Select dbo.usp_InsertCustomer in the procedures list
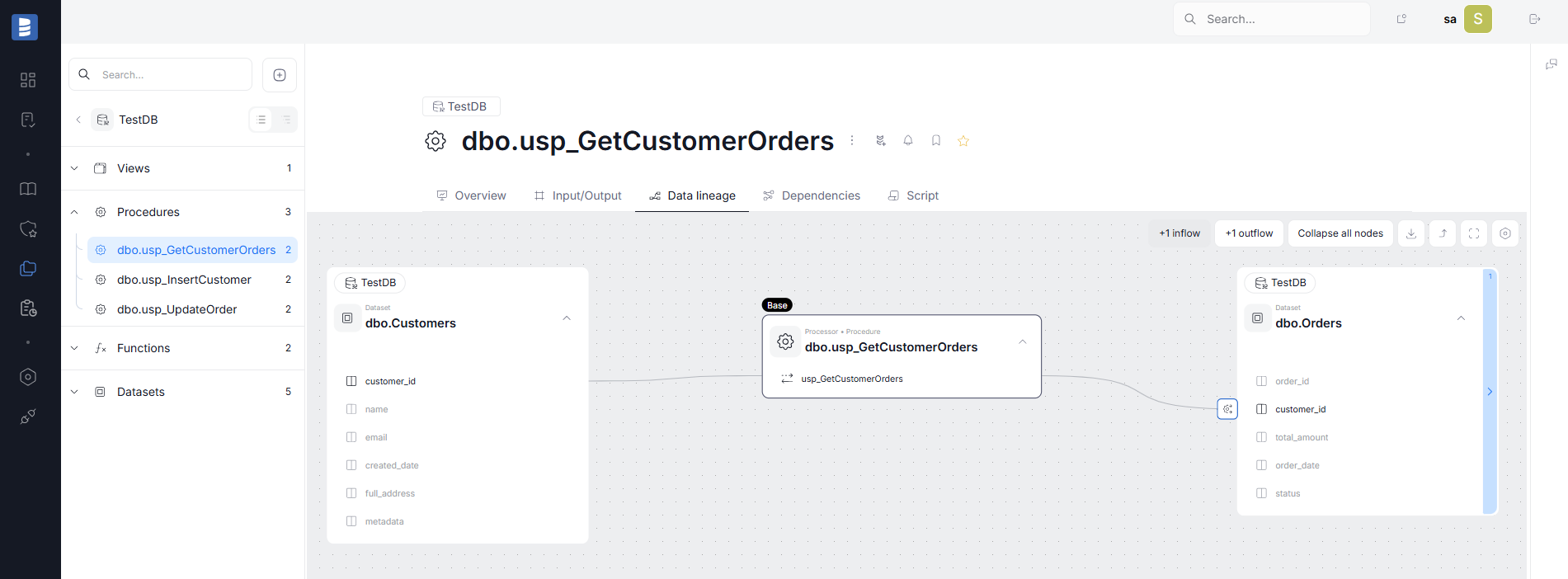Image resolution: width=1568 pixels, height=579 pixels. point(183,280)
